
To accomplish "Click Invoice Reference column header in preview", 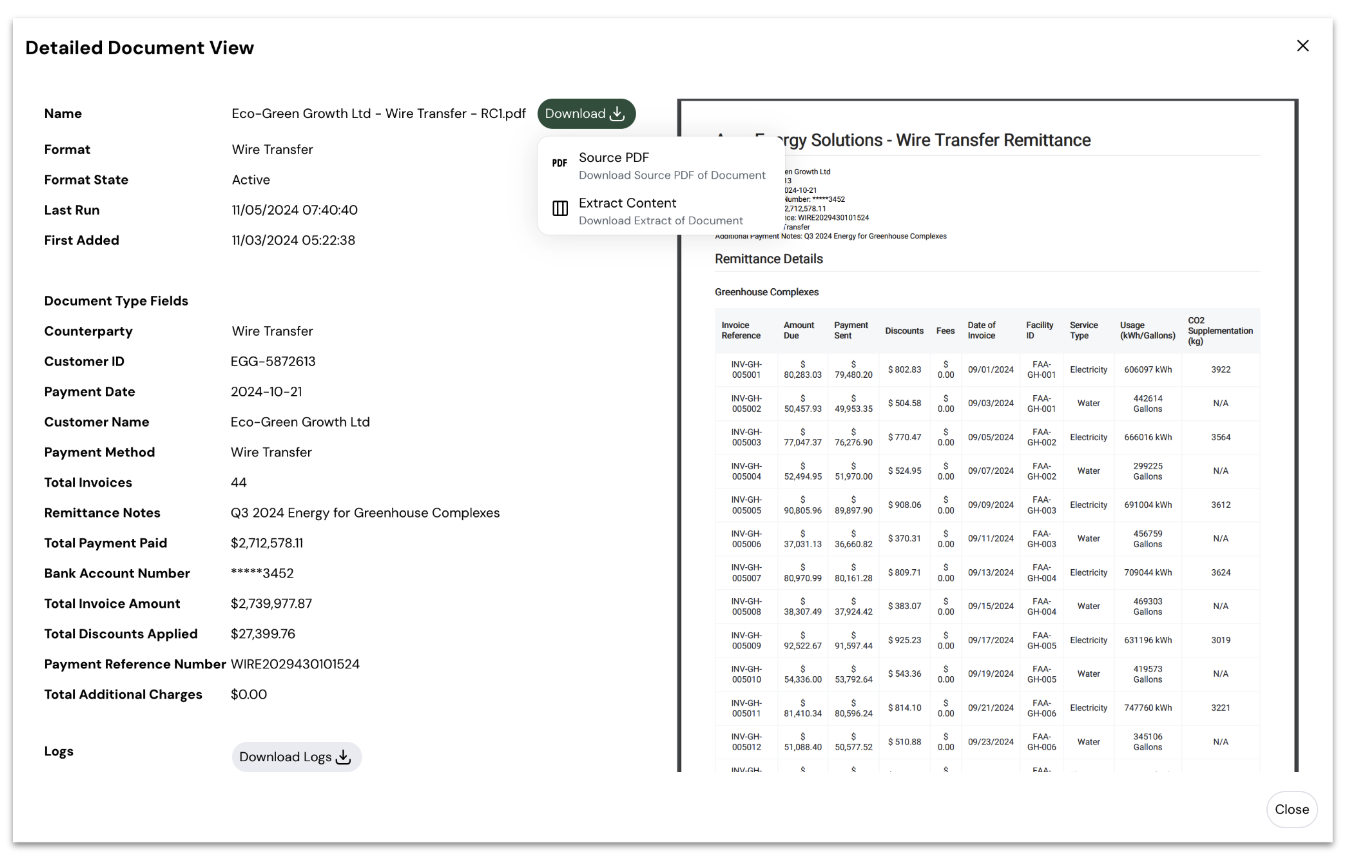I will point(741,331).
